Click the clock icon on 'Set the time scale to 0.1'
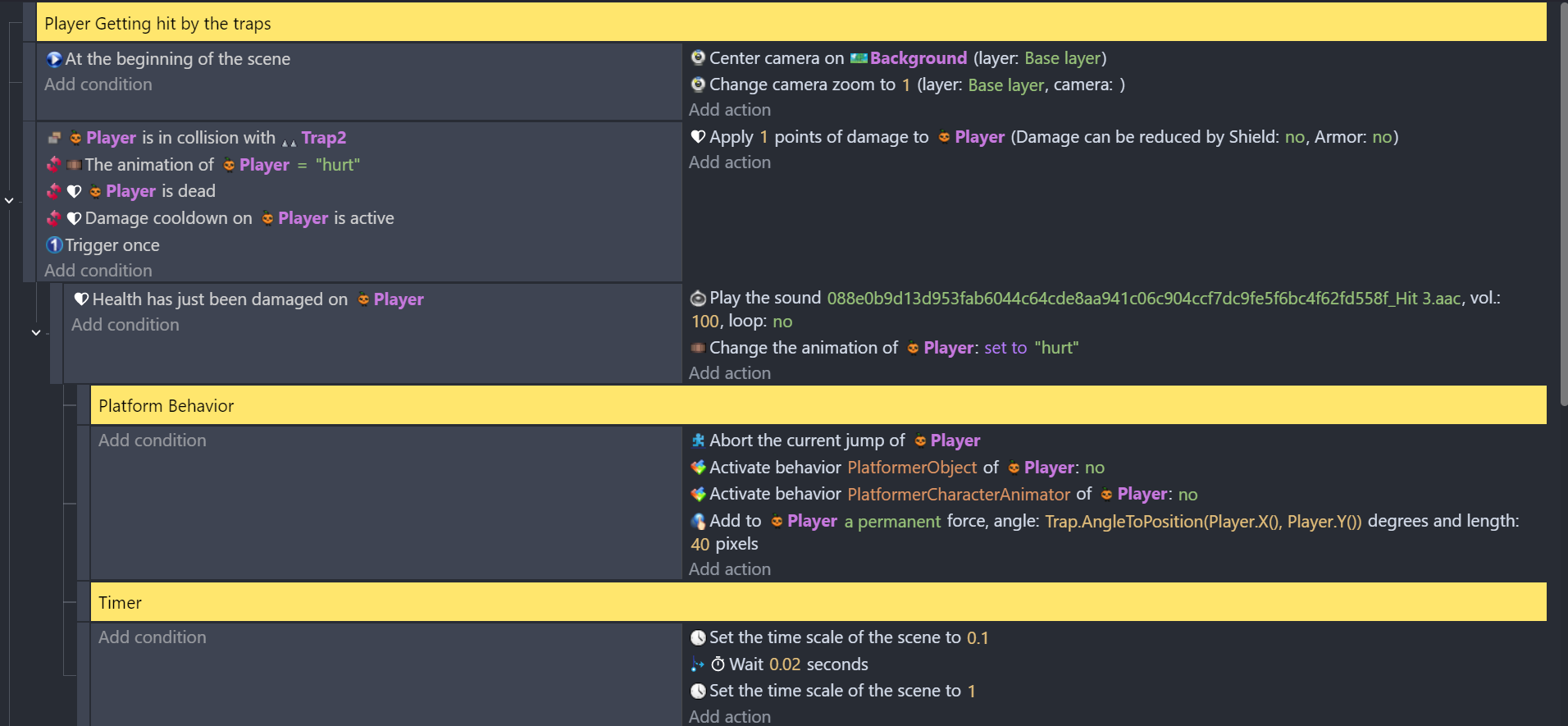 pyautogui.click(x=698, y=637)
